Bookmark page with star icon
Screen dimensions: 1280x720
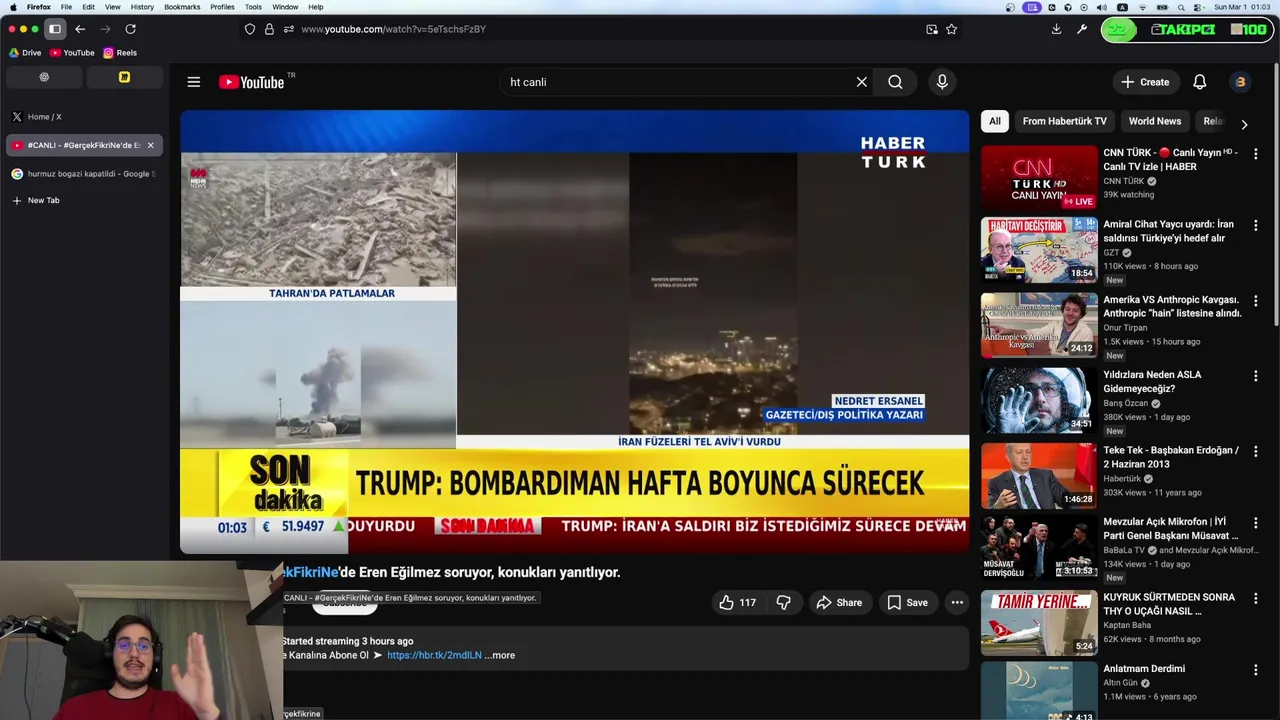click(951, 29)
